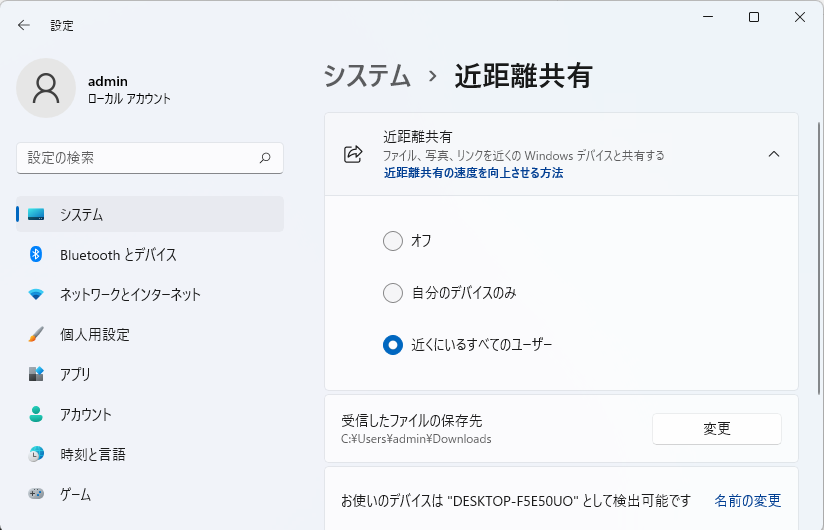Open アカウント settings category
This screenshot has width=824, height=530.
click(x=150, y=414)
